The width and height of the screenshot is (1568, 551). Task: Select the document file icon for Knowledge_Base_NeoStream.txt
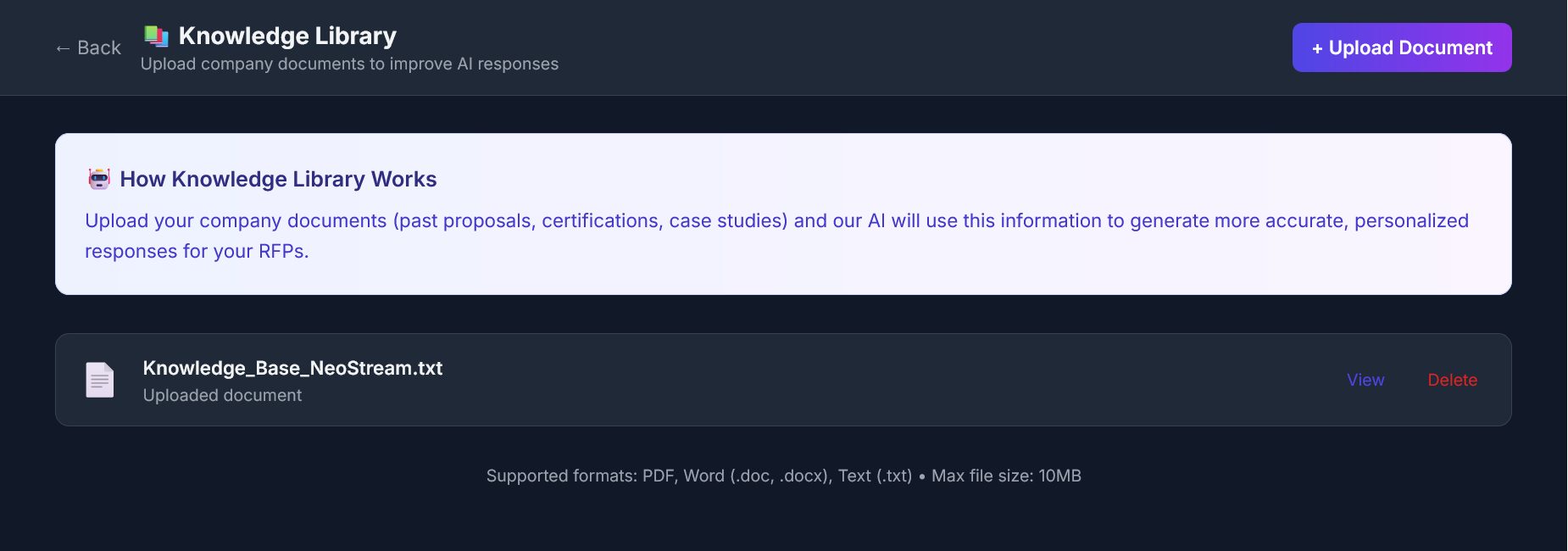point(99,380)
